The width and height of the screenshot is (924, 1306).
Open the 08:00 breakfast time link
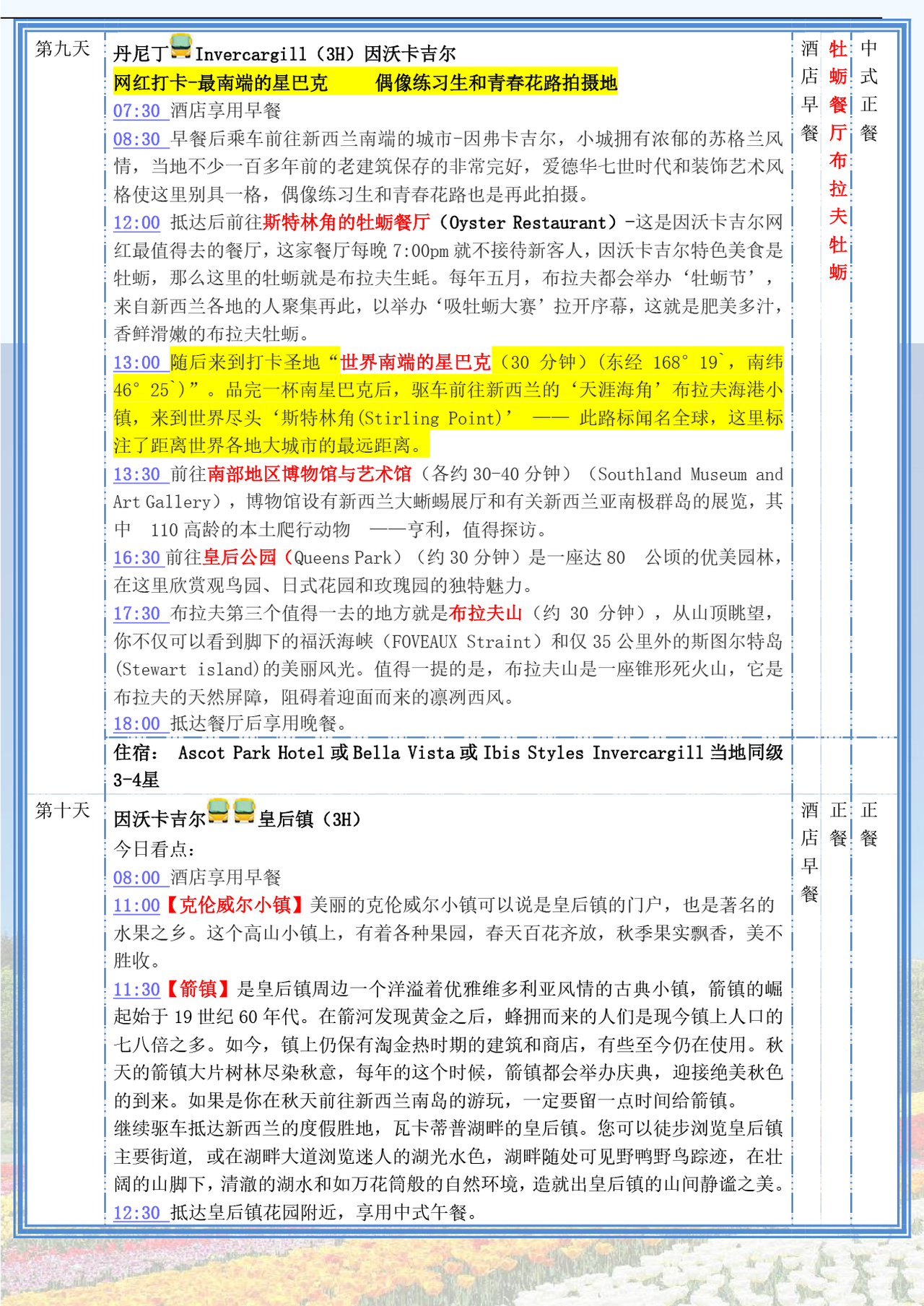coord(137,878)
